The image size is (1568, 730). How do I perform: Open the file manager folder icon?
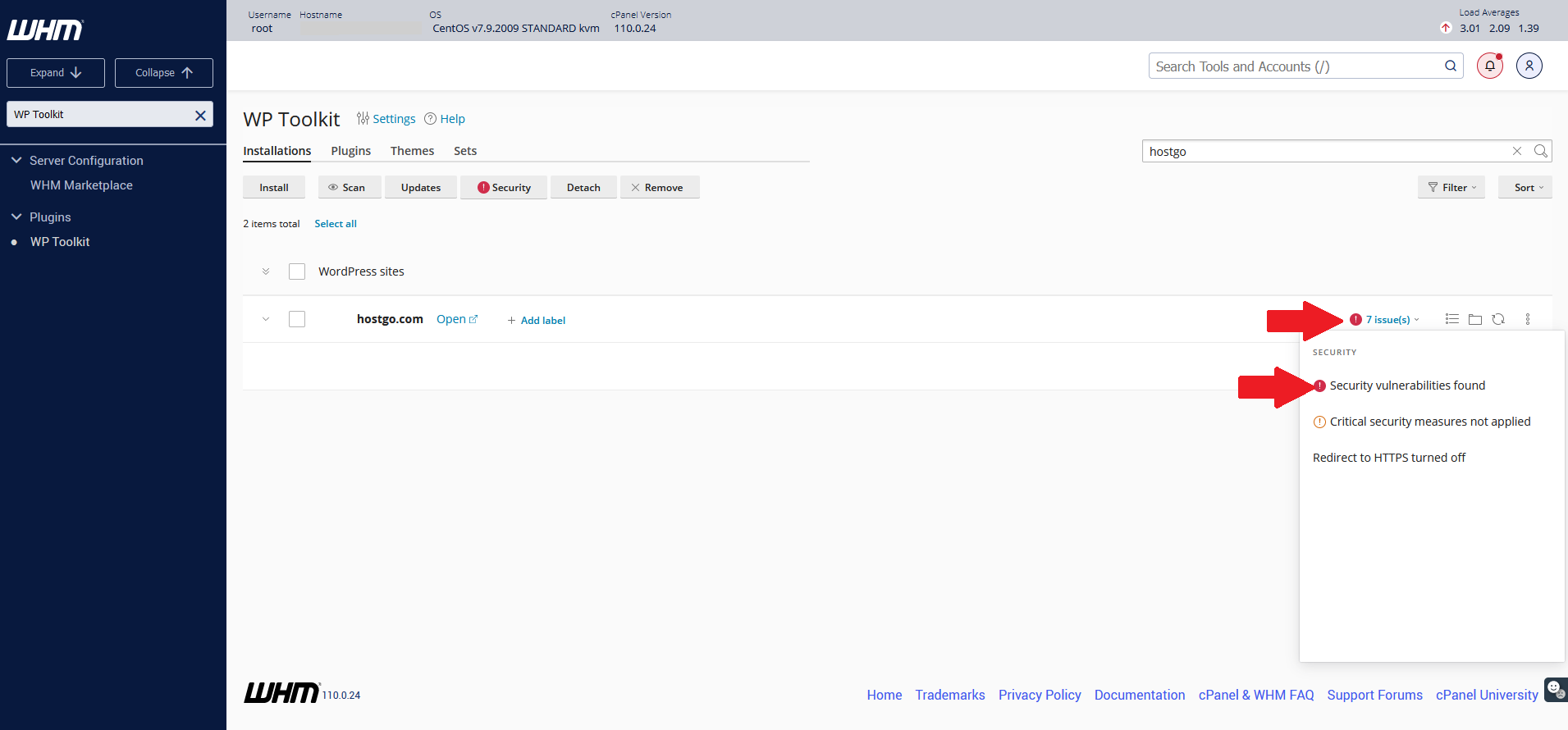[x=1475, y=319]
